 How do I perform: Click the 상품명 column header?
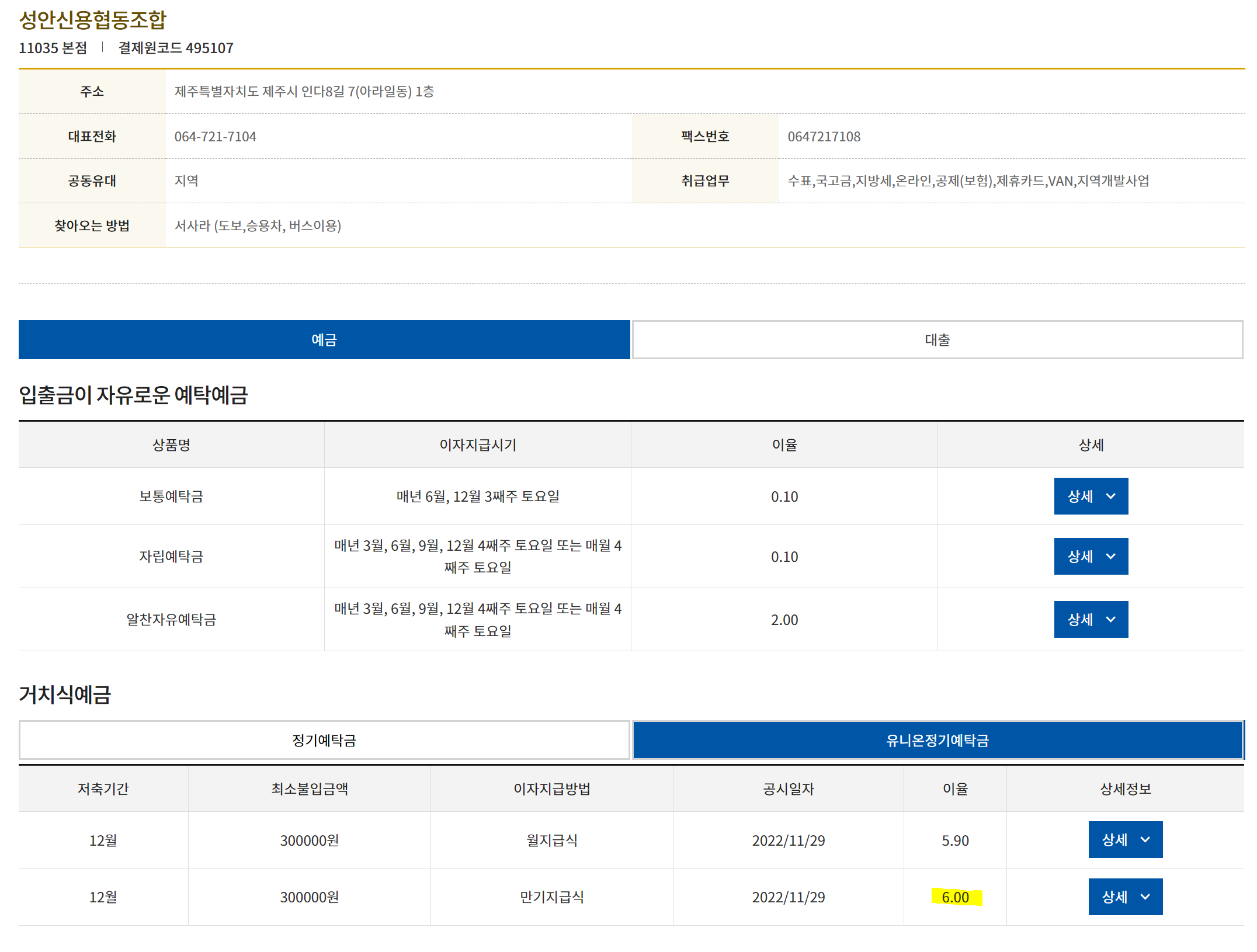click(x=171, y=444)
